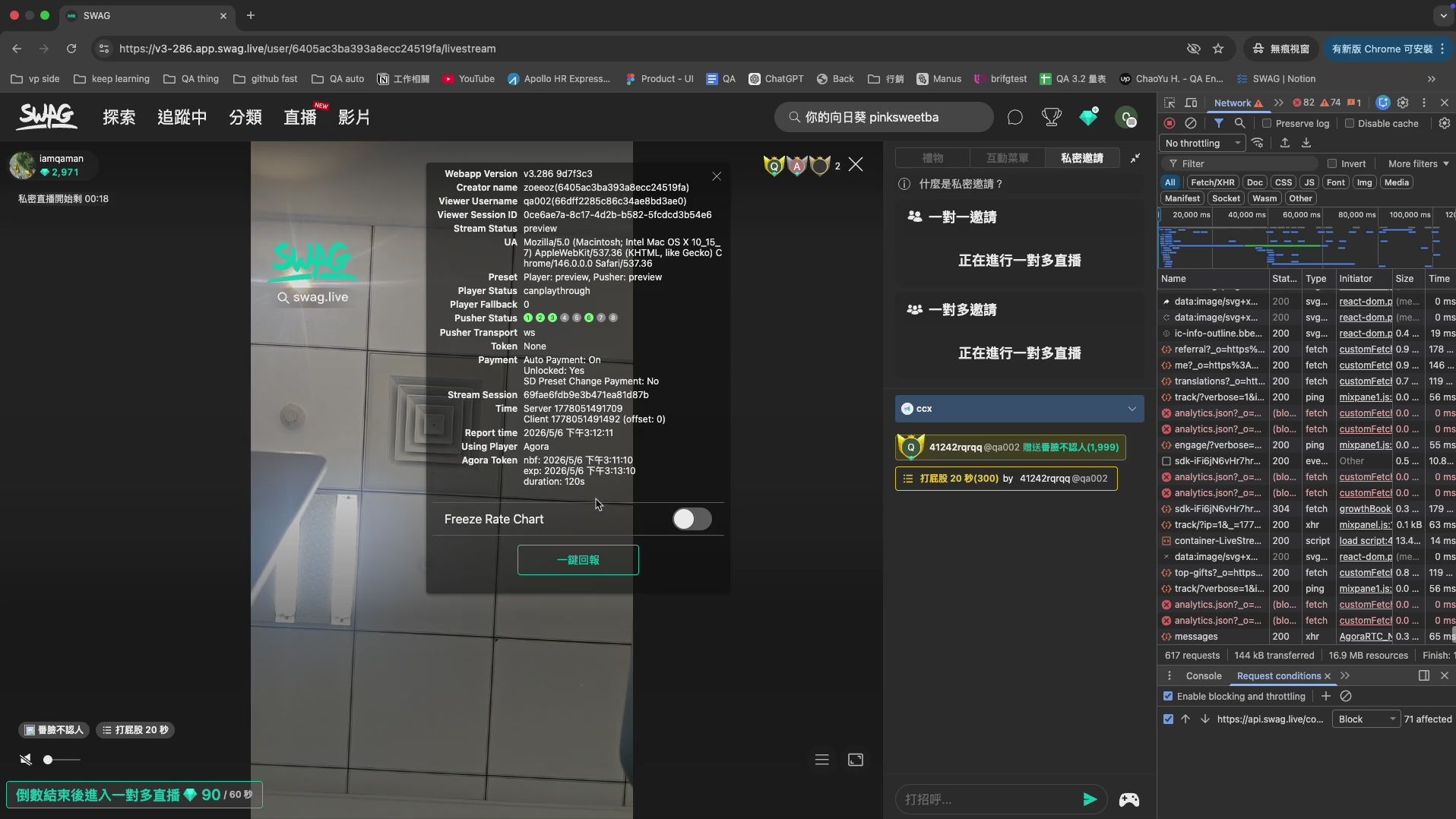Open the Console drawer tab
Screen dimensions: 1456x819
(1204, 675)
